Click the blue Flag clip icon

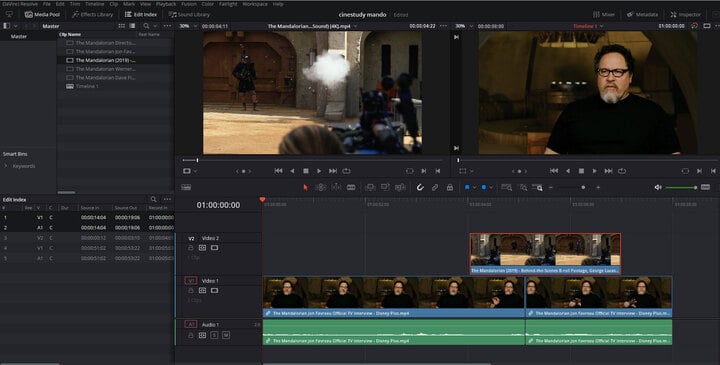(x=467, y=187)
